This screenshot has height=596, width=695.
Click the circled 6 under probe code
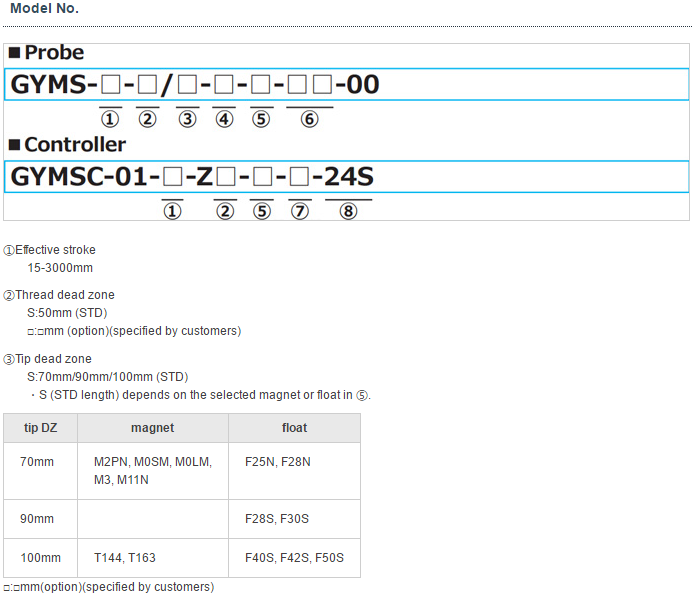(309, 119)
